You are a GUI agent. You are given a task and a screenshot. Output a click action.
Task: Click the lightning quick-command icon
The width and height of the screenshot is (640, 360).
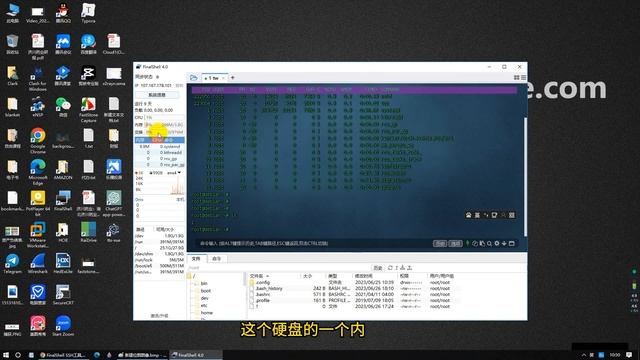coord(467,244)
